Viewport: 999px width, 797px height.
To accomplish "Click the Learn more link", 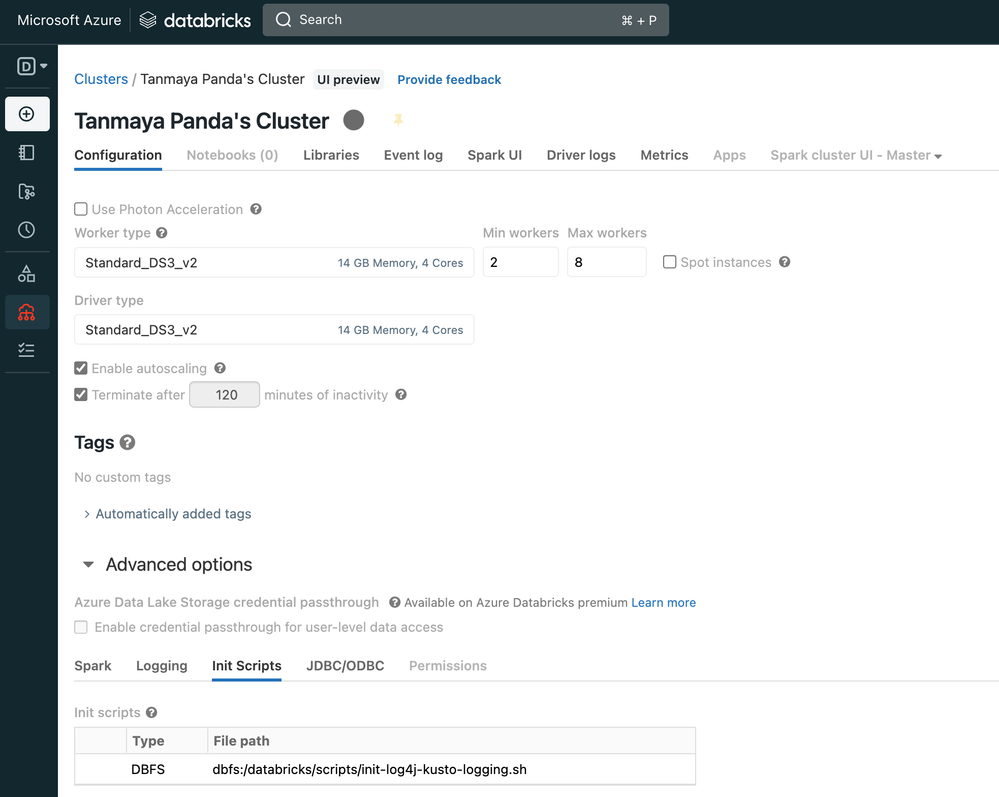I will coord(663,603).
